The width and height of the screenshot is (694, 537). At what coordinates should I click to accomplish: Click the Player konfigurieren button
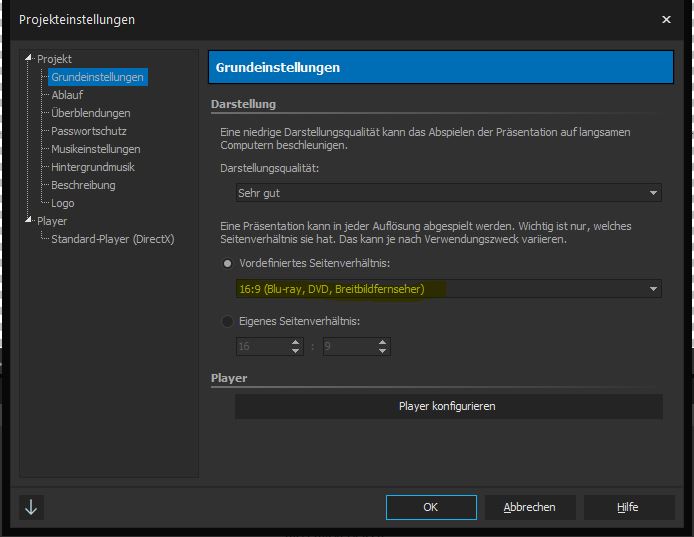pos(447,406)
